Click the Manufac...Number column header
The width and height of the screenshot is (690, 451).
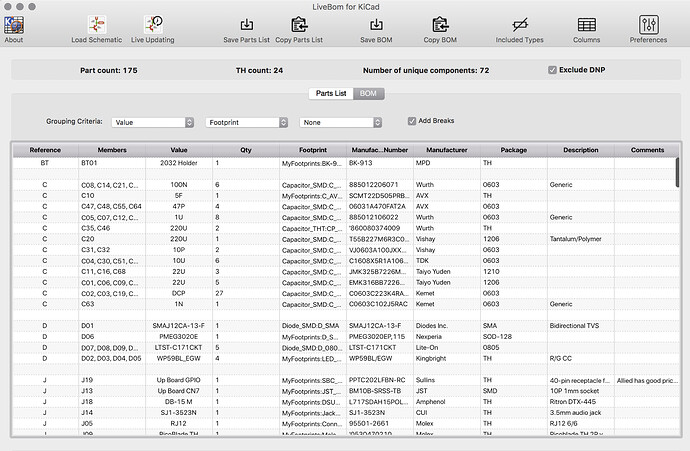(380, 150)
